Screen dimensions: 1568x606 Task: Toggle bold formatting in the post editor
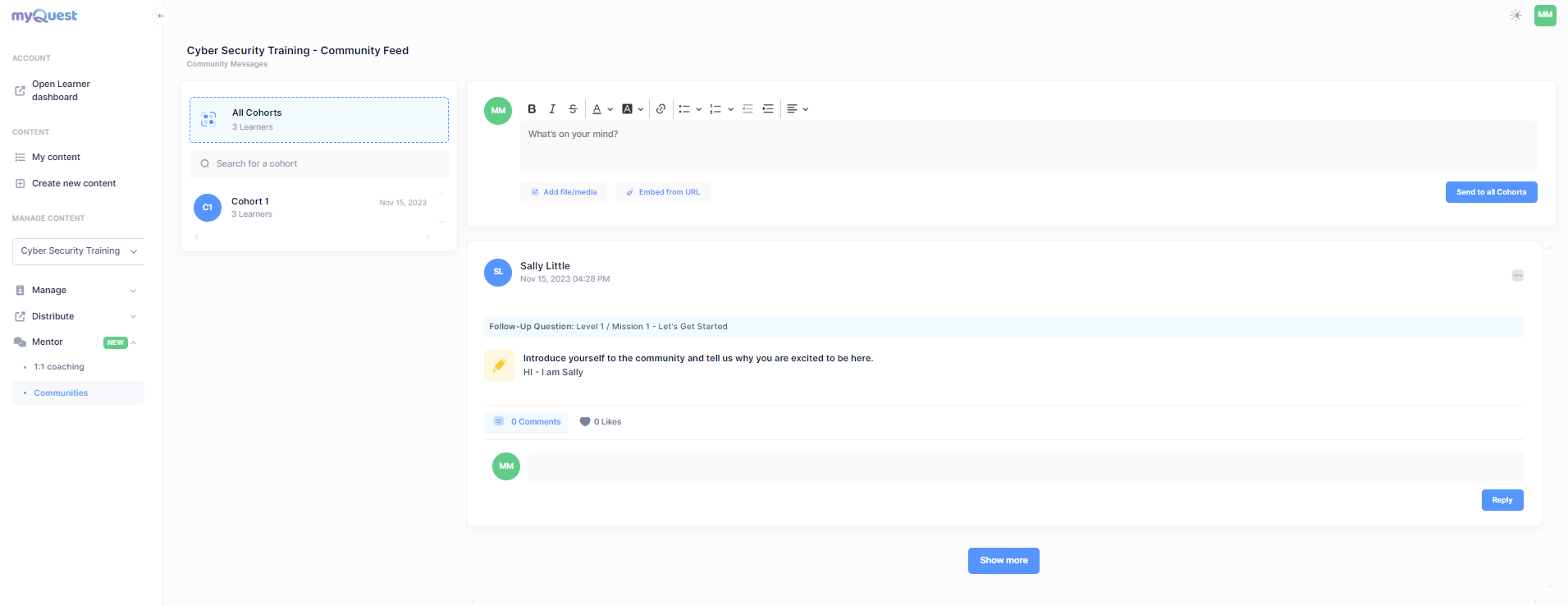(532, 109)
